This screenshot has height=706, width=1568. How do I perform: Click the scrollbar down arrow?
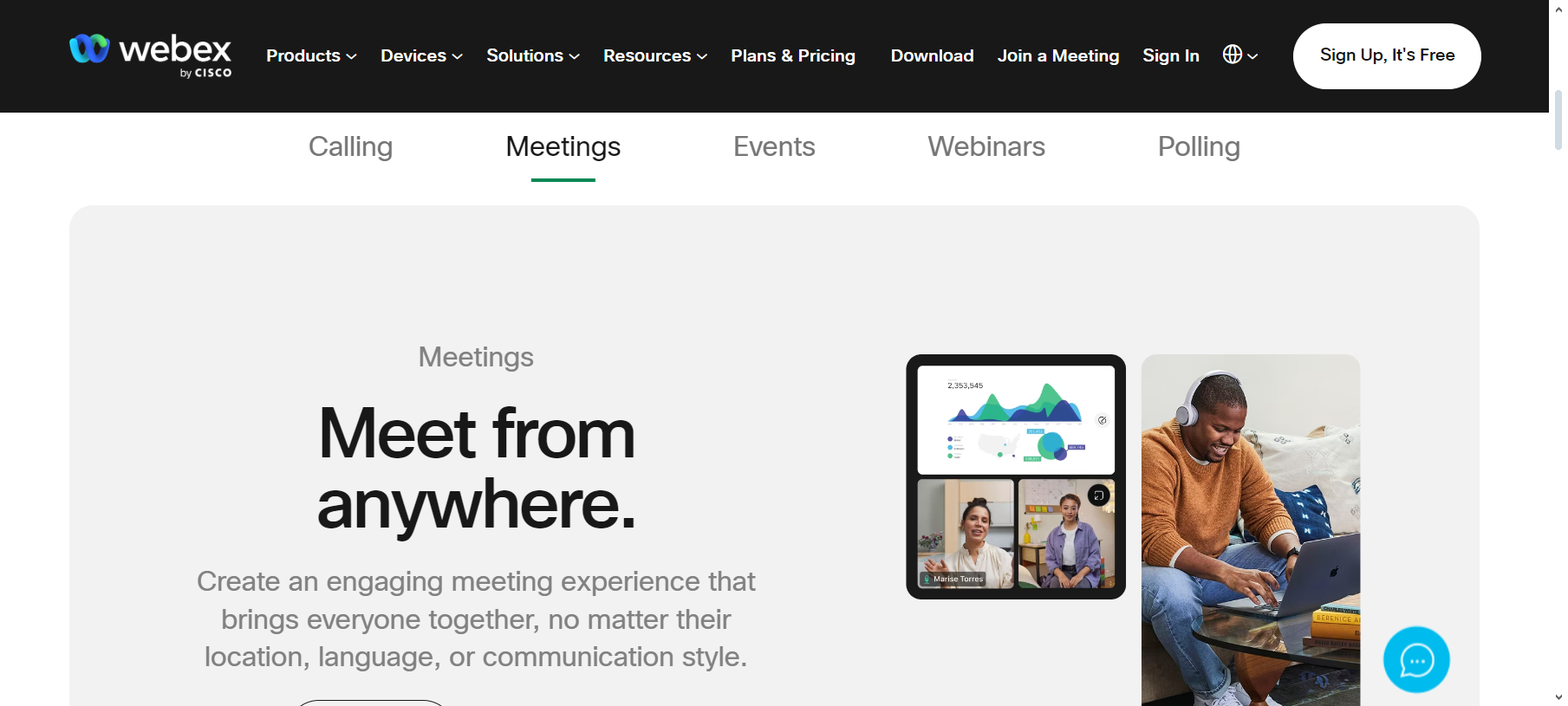pos(1558,696)
